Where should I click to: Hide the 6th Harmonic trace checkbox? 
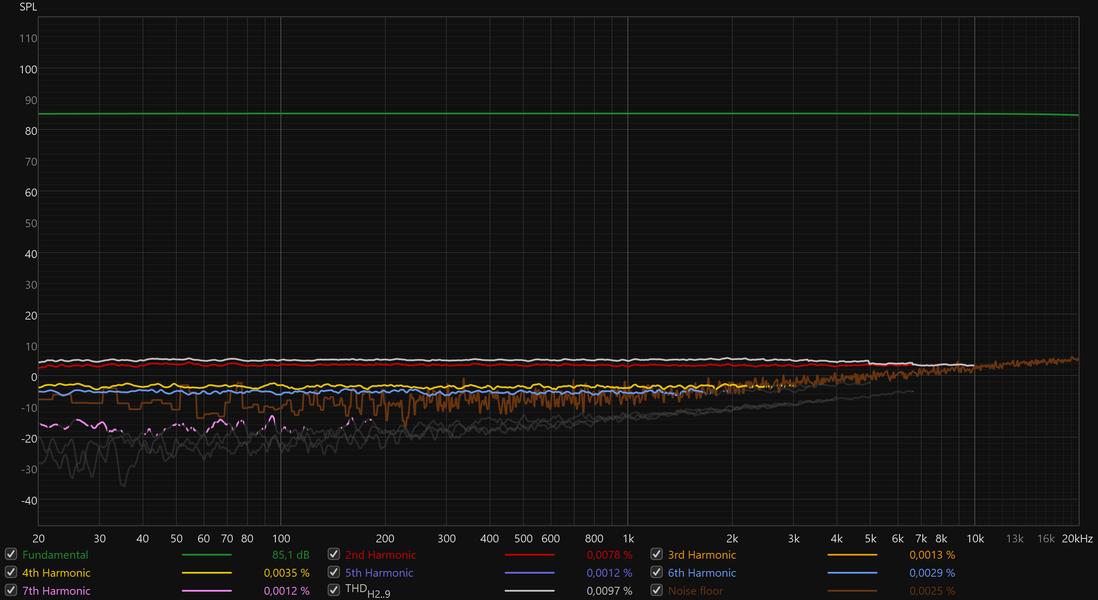pyautogui.click(x=656, y=573)
